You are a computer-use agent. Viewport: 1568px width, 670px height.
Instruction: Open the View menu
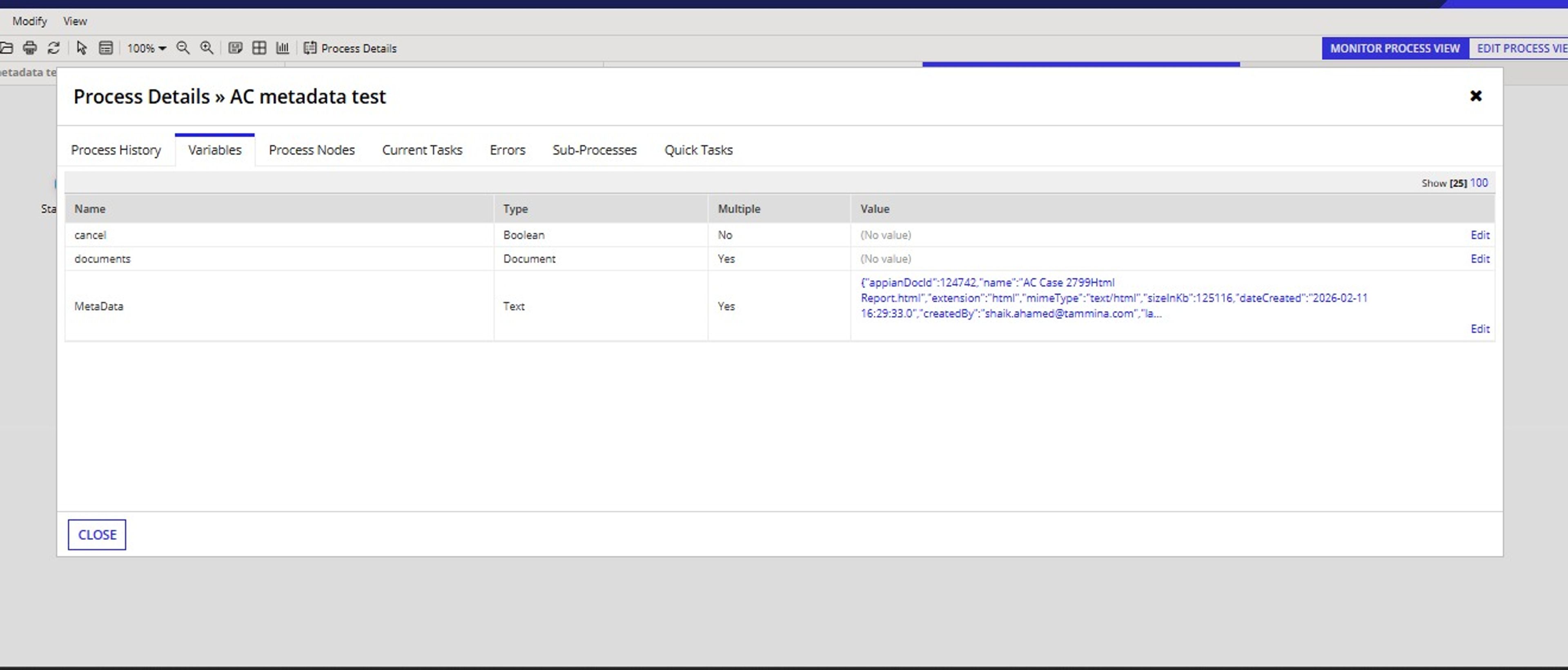[x=75, y=21]
